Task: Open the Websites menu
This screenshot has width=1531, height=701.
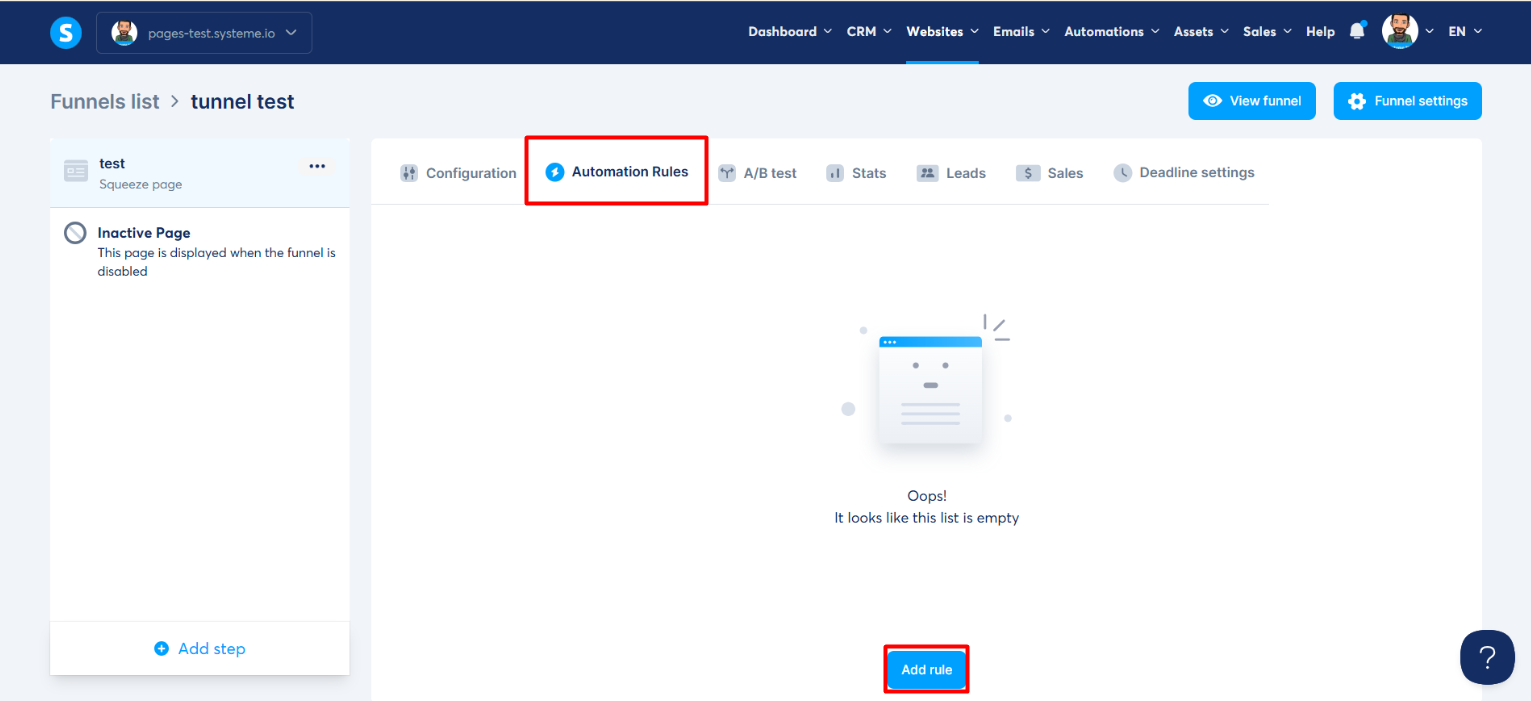Action: point(942,32)
